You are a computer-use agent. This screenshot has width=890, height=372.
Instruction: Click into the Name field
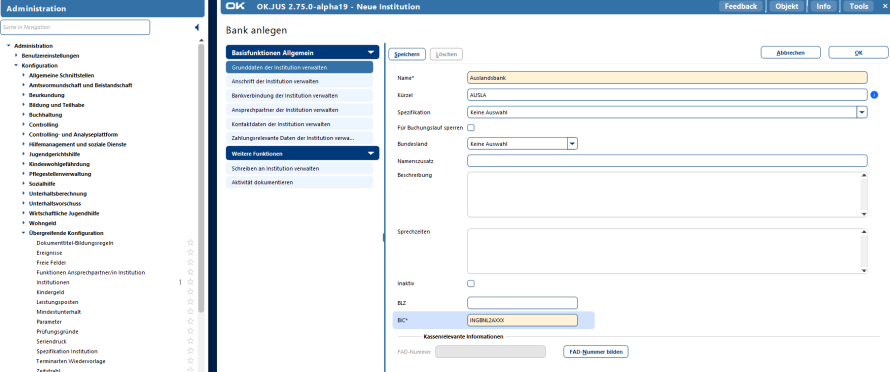[x=668, y=78]
